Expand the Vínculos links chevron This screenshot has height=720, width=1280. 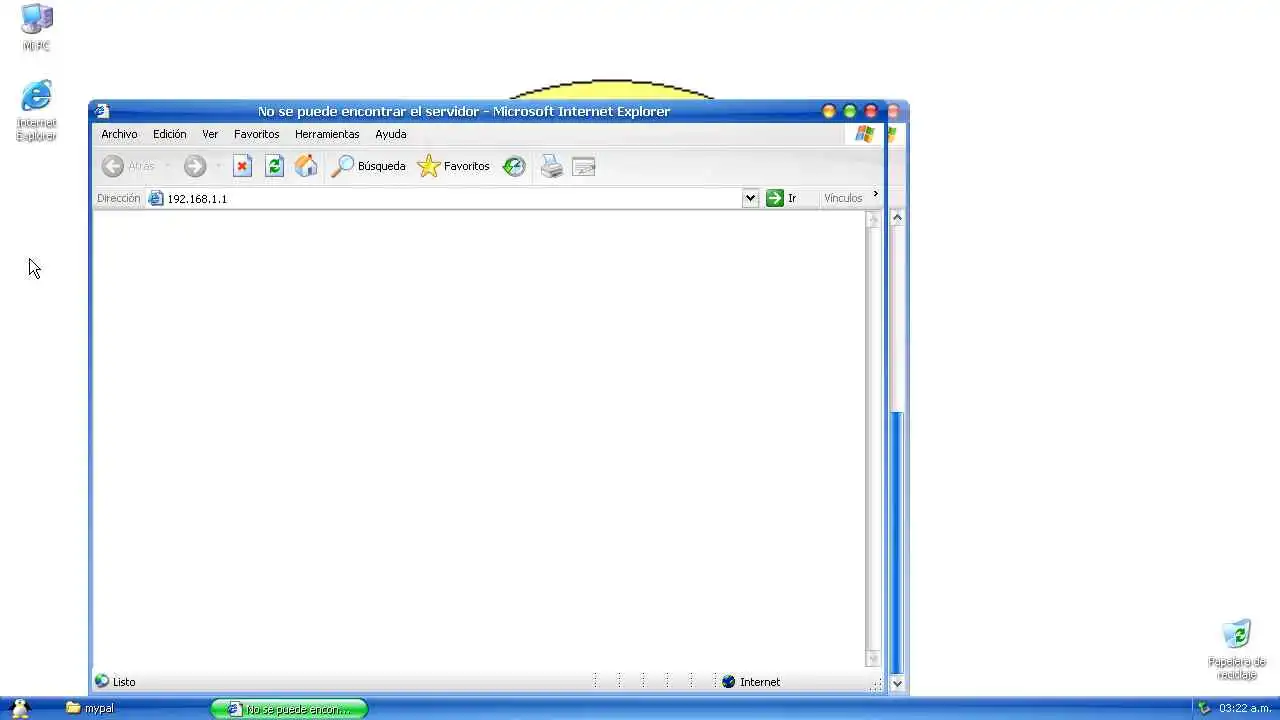[875, 194]
